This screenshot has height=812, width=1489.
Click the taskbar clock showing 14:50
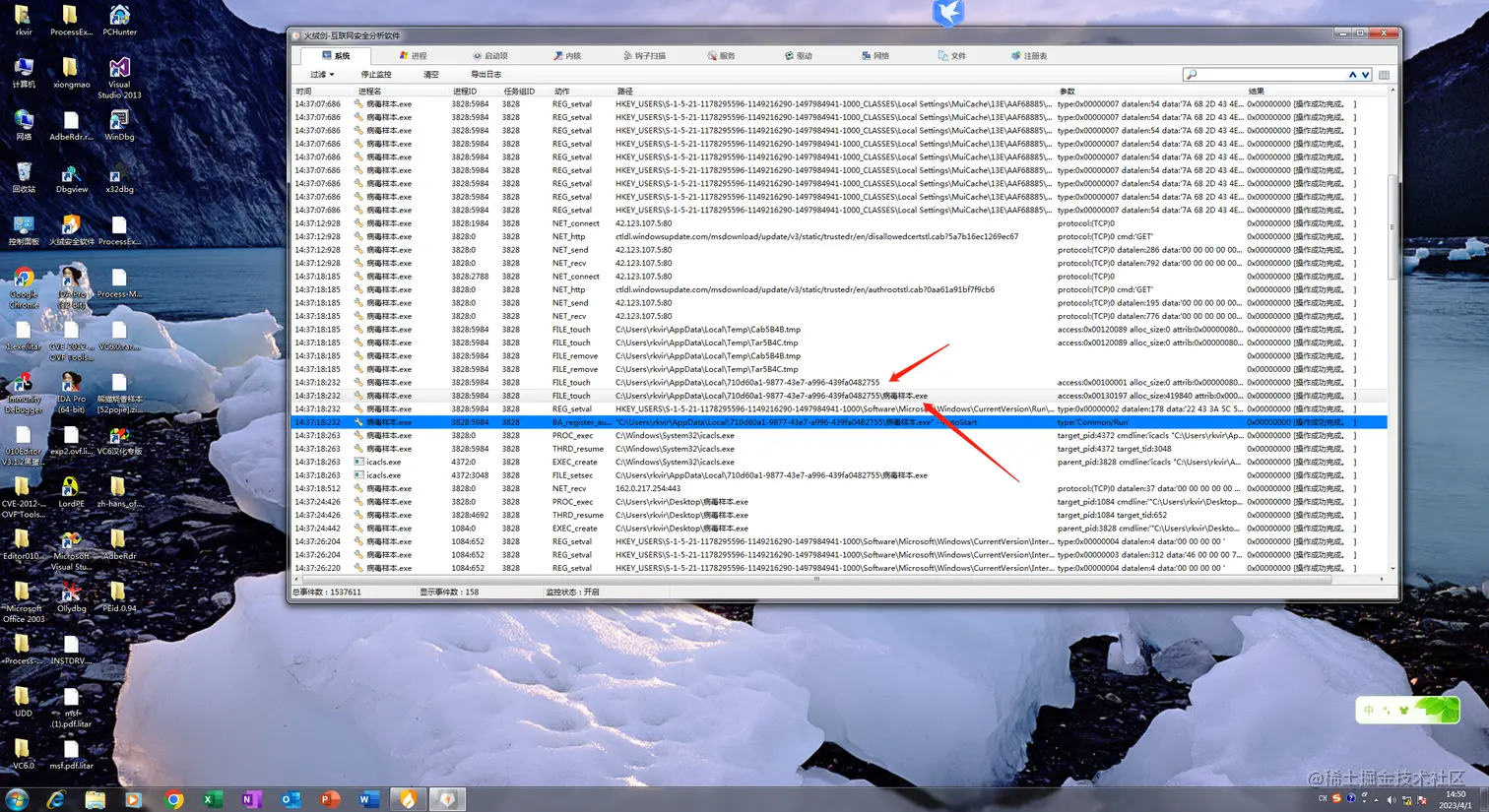[x=1456, y=799]
